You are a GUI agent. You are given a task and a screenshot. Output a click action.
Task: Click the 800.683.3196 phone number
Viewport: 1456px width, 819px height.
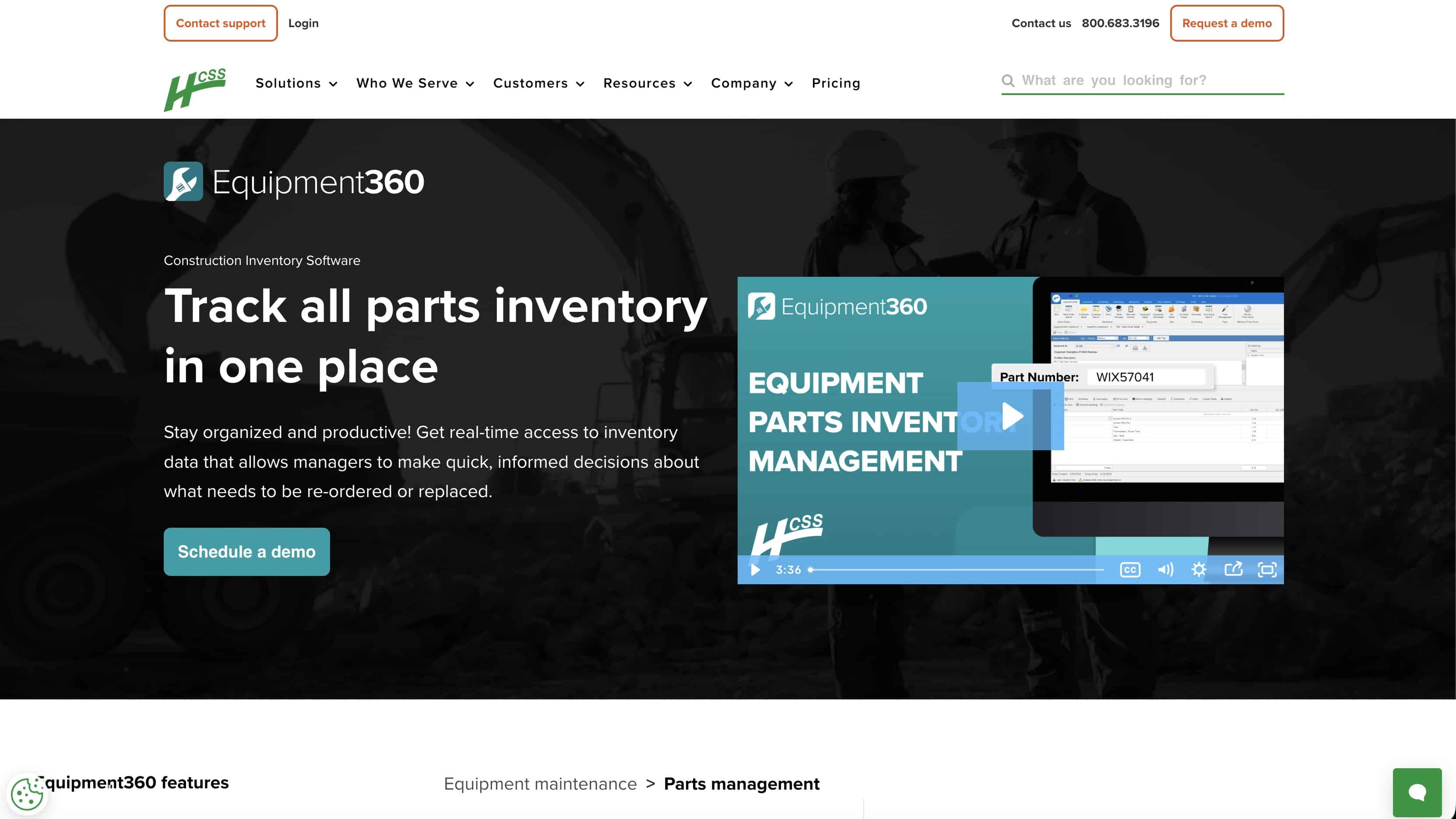click(x=1120, y=23)
